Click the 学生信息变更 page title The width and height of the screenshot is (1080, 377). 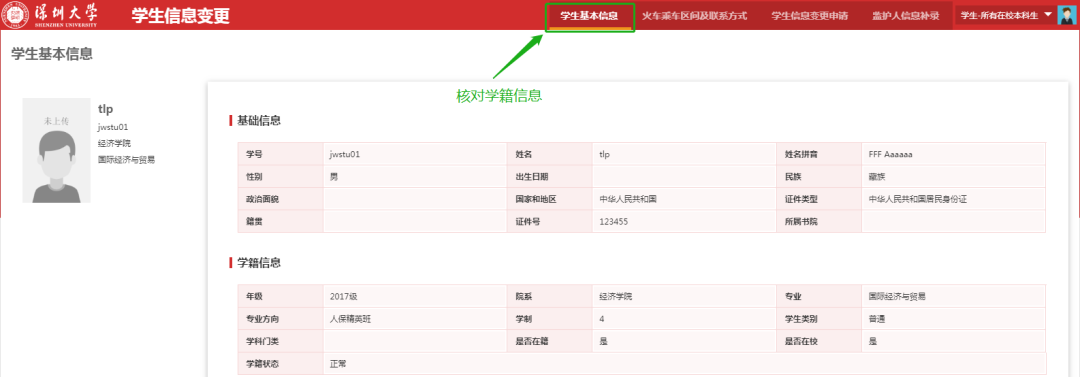(x=180, y=16)
